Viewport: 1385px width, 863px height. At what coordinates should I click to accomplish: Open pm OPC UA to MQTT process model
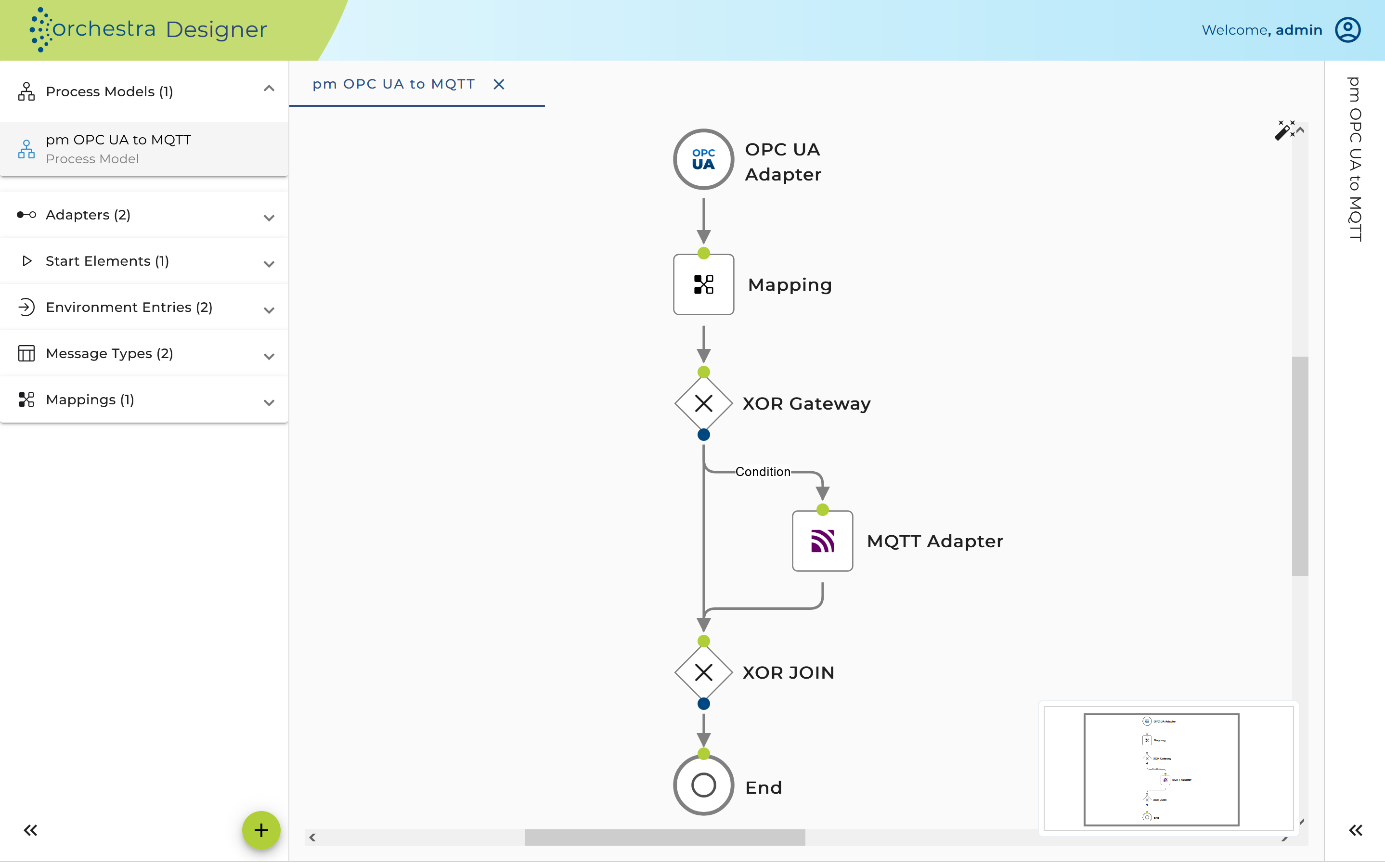144,149
